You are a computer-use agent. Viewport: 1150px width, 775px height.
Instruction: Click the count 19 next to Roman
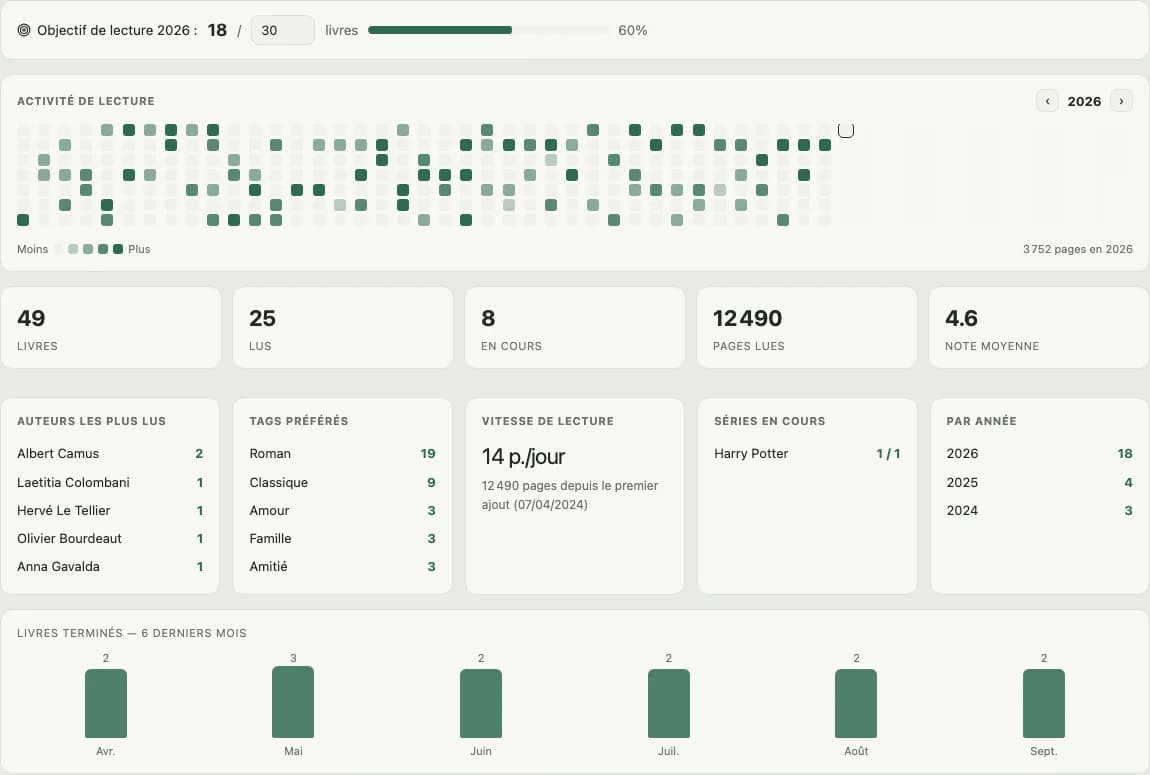(428, 454)
